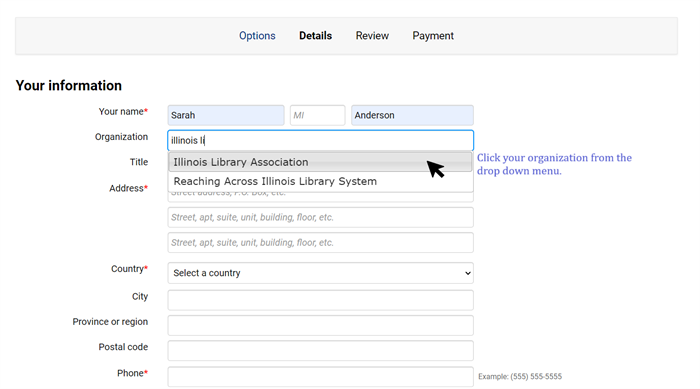The width and height of the screenshot is (700, 389).
Task: Choose Illinois Library Association from suggestions
Action: click(320, 162)
